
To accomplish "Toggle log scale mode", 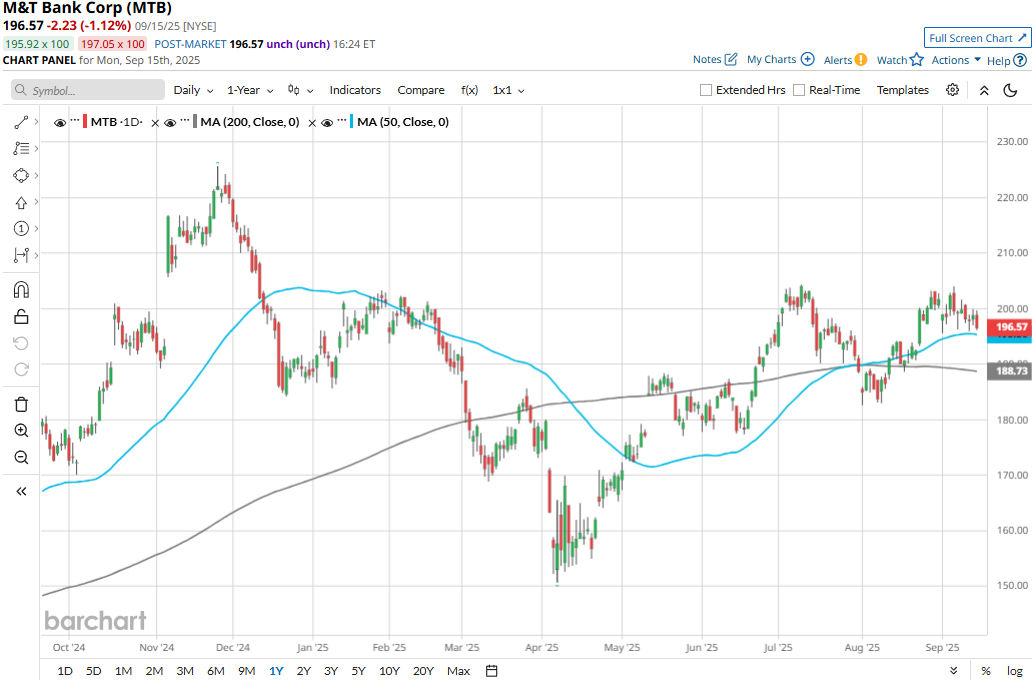I will click(1015, 671).
